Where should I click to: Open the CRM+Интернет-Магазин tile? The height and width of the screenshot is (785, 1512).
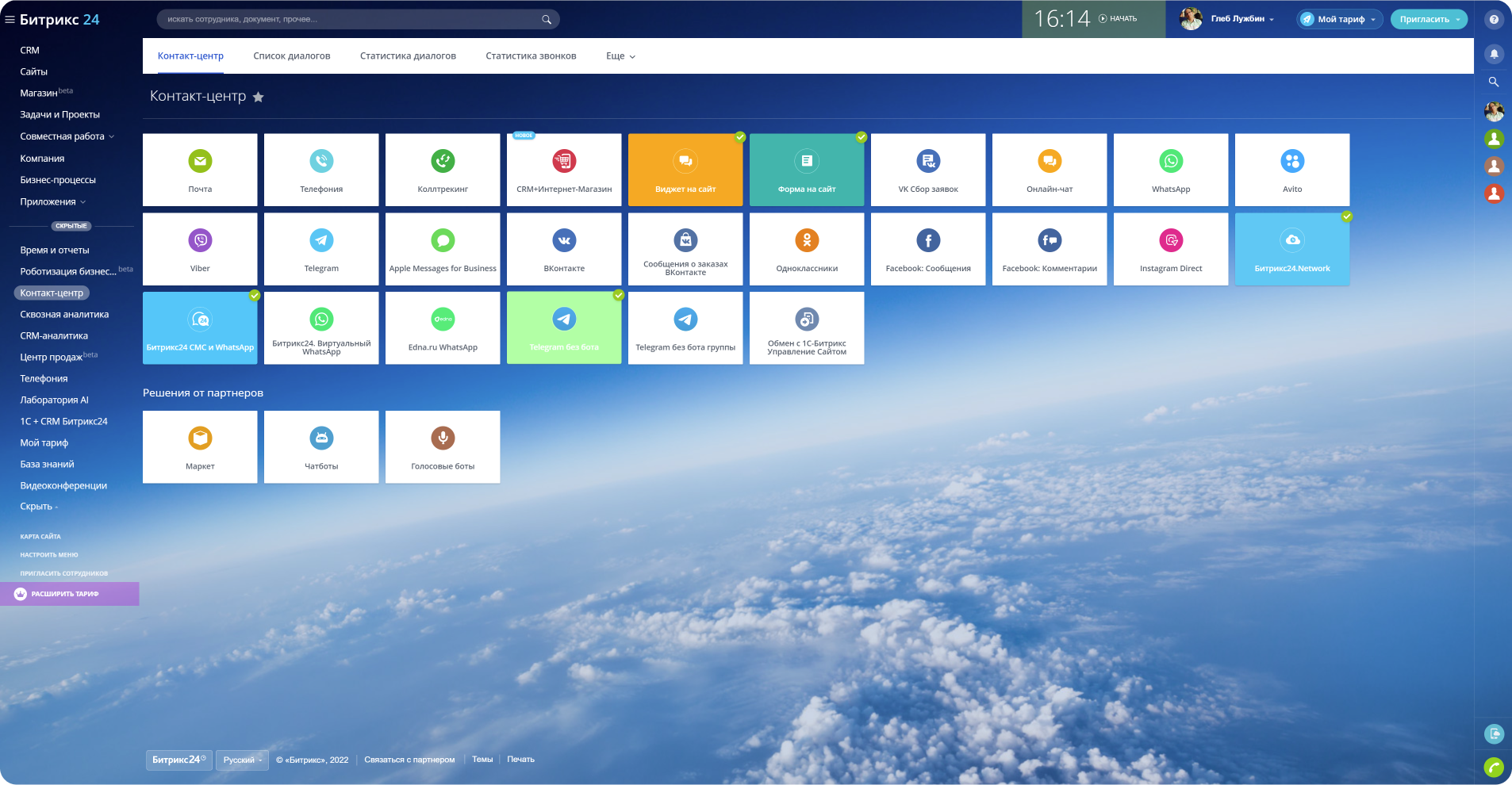click(564, 170)
